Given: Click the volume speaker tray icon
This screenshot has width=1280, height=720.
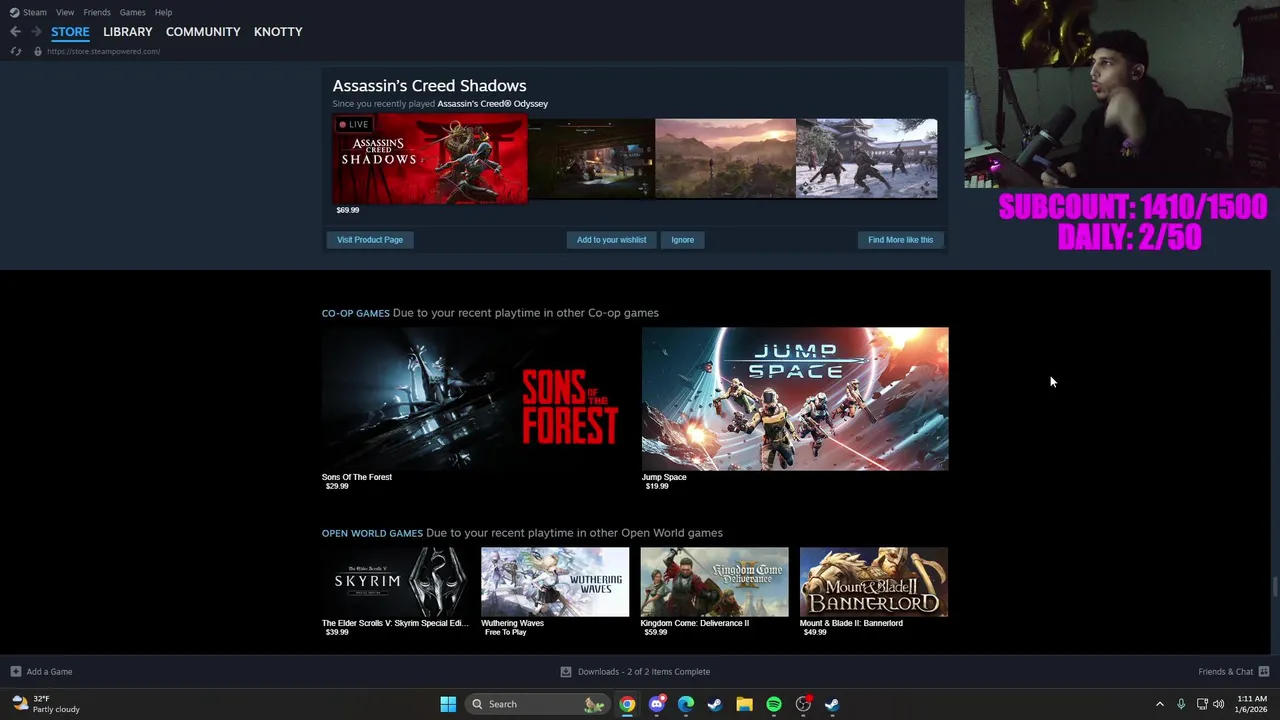Looking at the screenshot, I should 1218,704.
